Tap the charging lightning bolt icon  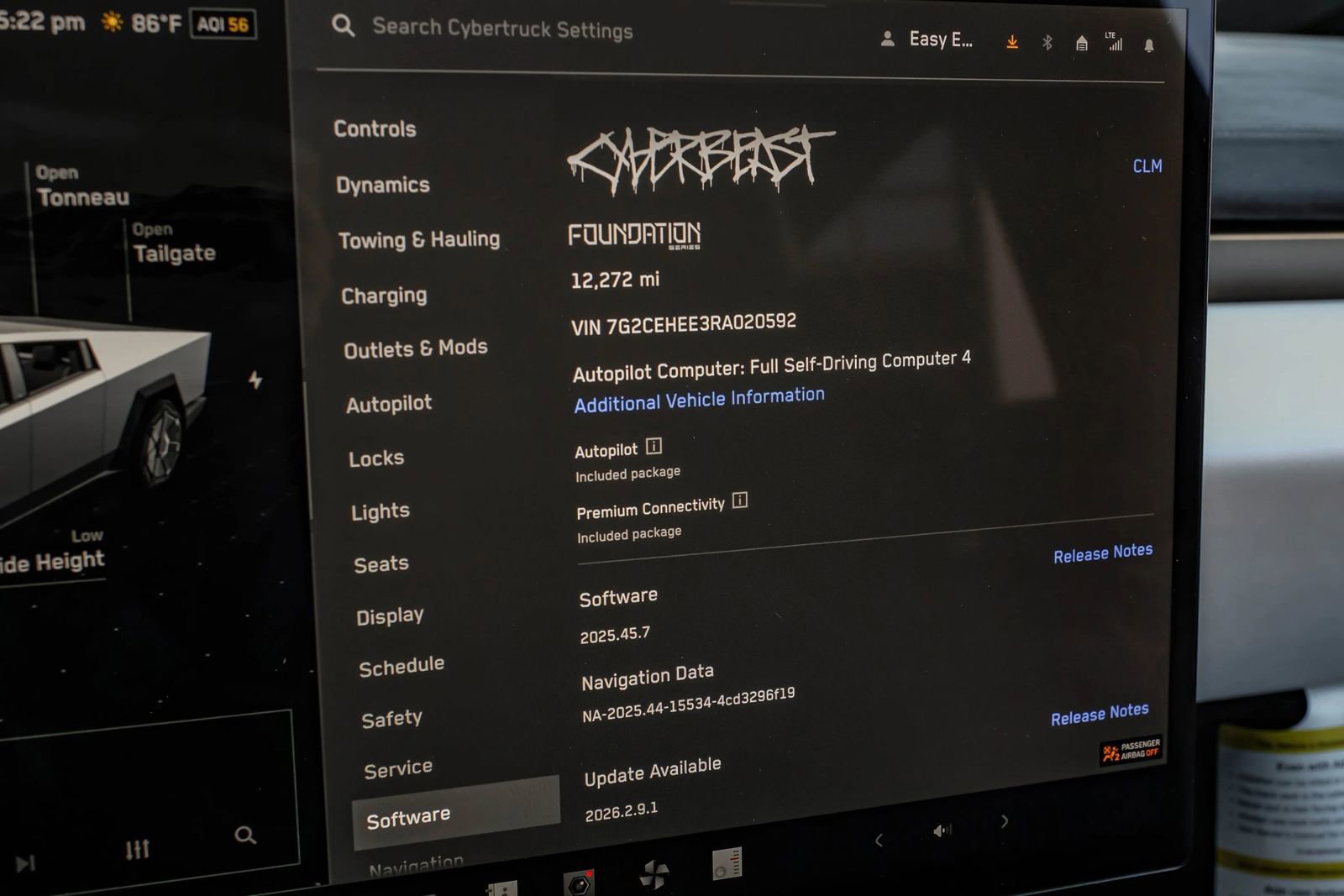(x=255, y=380)
